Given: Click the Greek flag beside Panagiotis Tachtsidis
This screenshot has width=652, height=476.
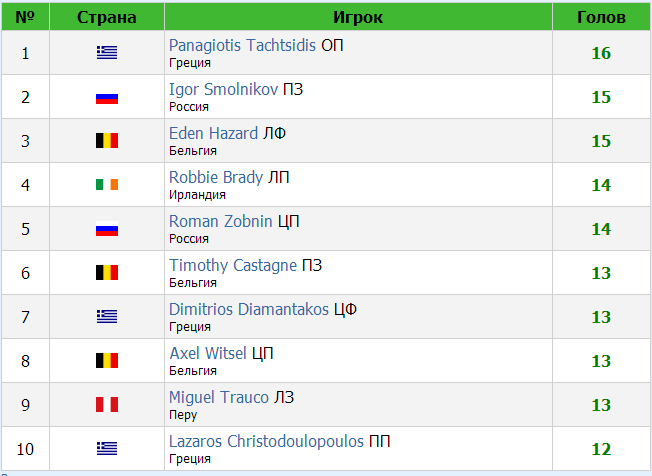Looking at the screenshot, I should click(x=107, y=53).
